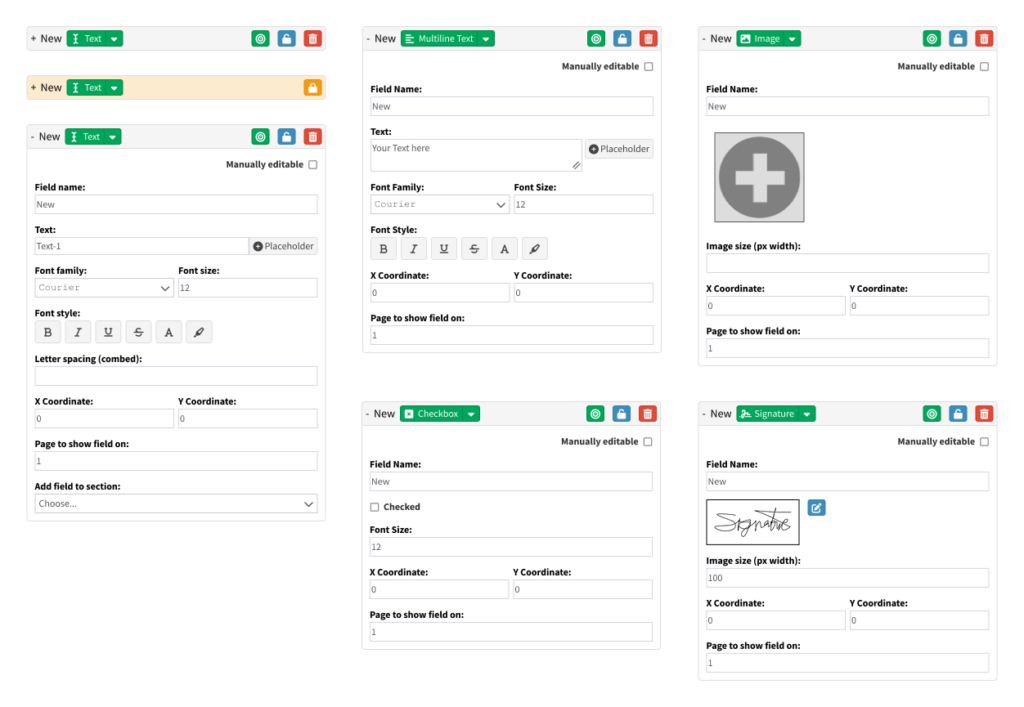Delete the Multiline Text field with red trash icon
The image size is (1024, 707).
pyautogui.click(x=648, y=39)
